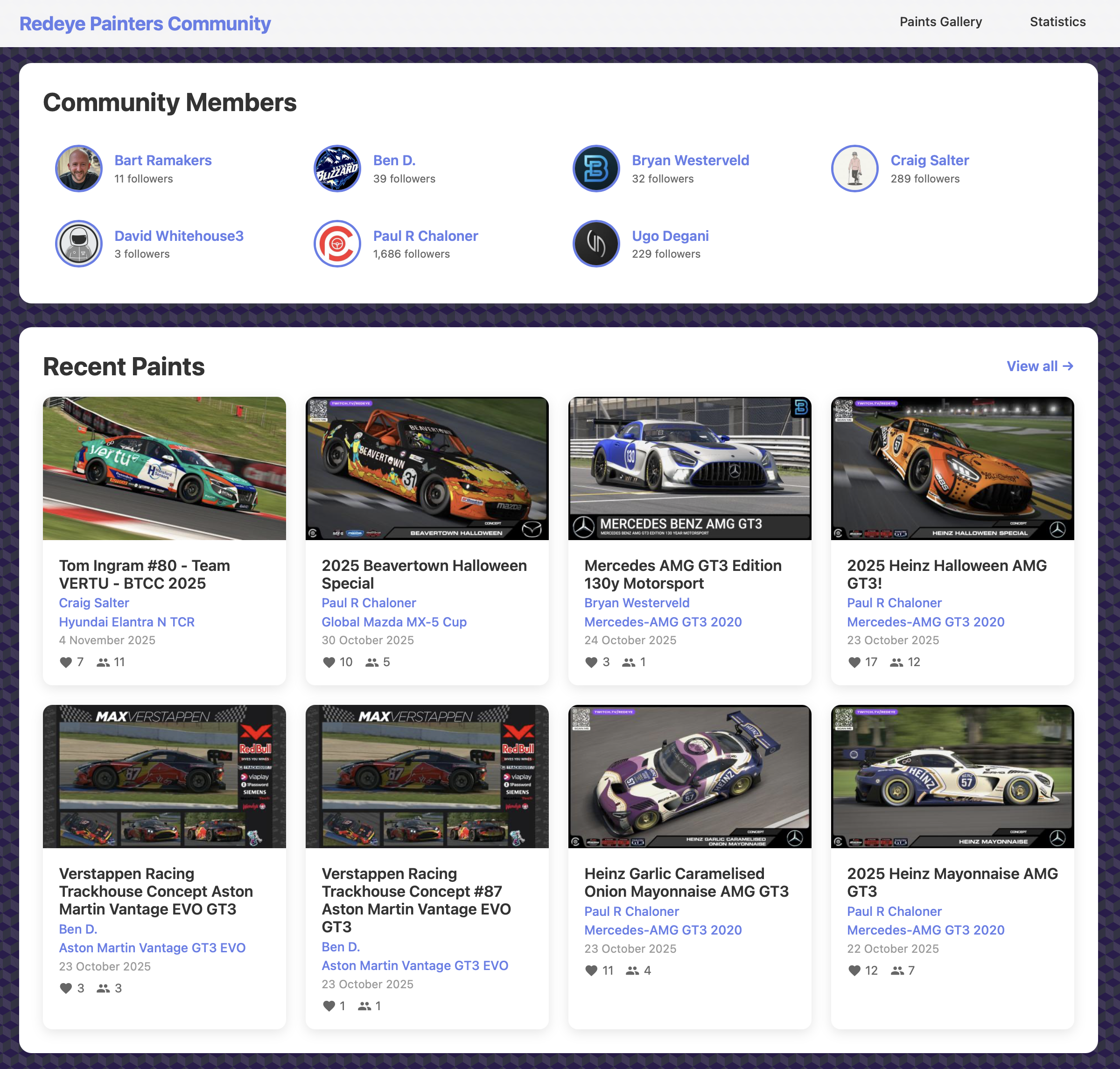Click users icon on Verstappen Concept #87 card
Viewport: 1120px width, 1069px height.
tap(364, 1006)
